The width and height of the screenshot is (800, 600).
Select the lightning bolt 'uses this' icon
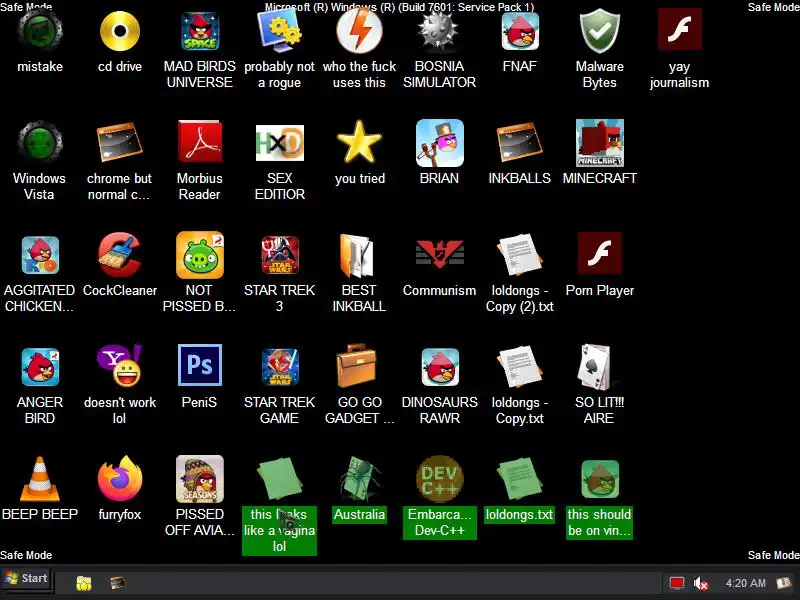coord(360,31)
